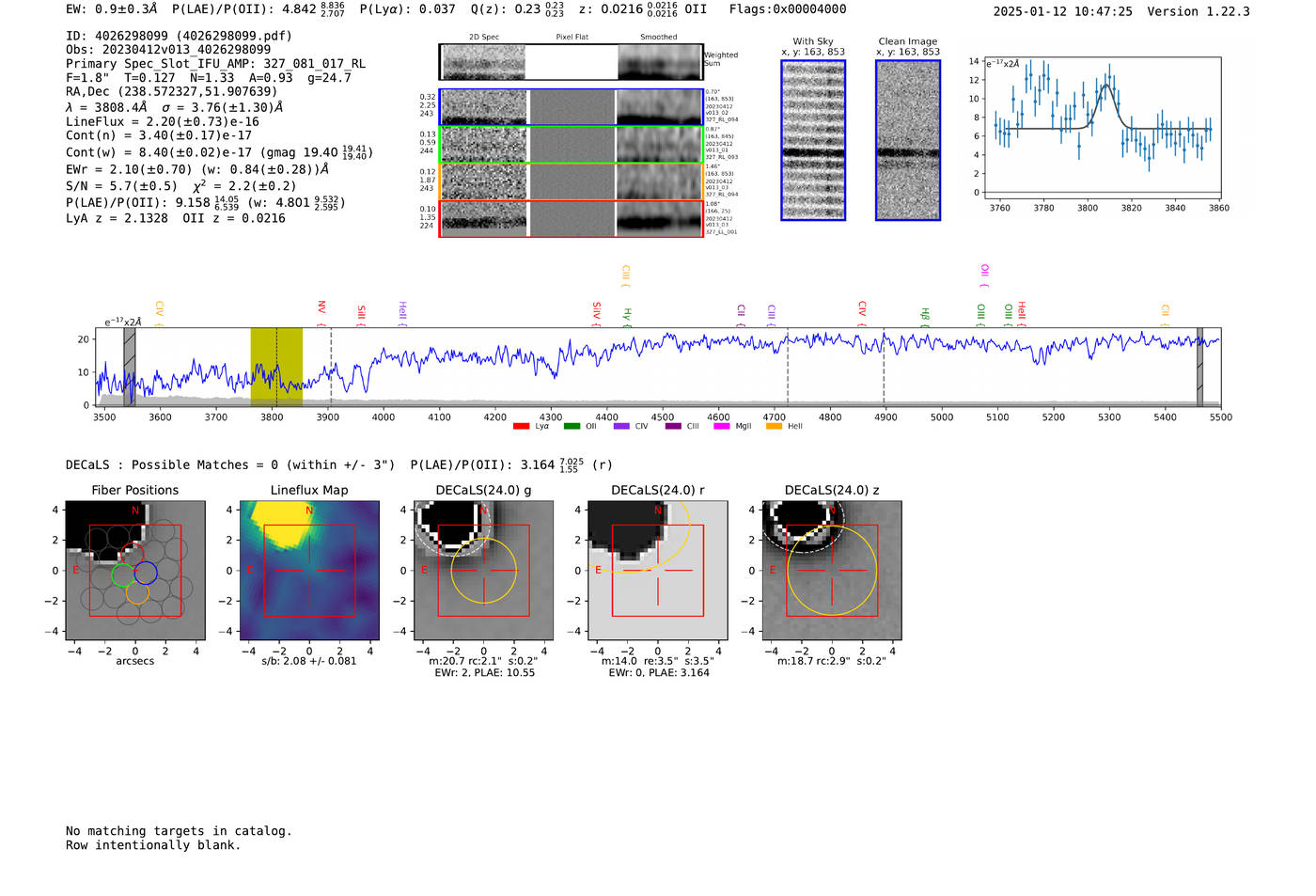Screen dimensions: 1316x896
Task: Click the dashed vertical line near 3900 Å
Action: [331, 367]
